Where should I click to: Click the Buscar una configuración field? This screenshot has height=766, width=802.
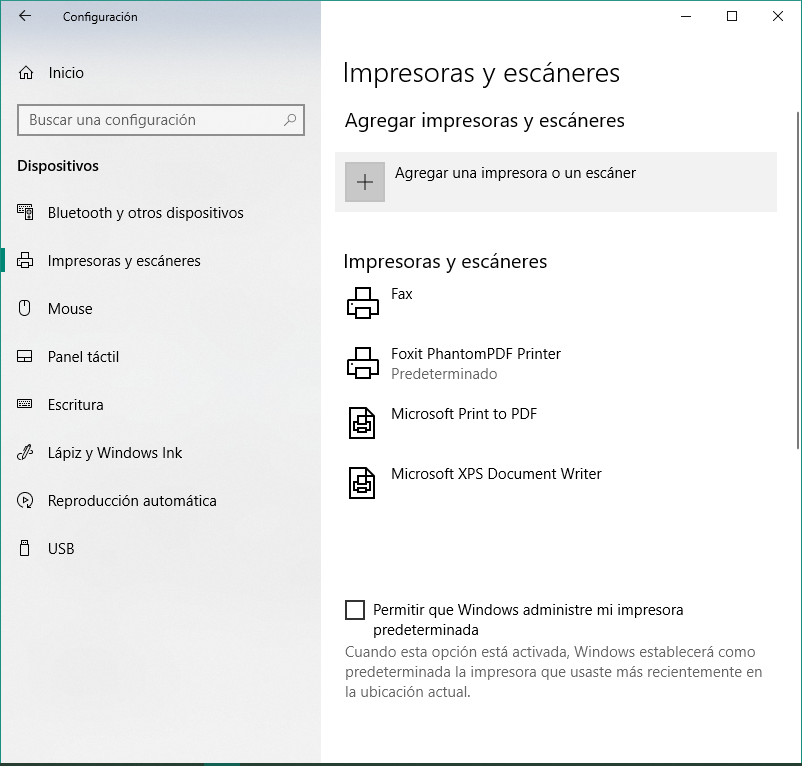(x=150, y=120)
